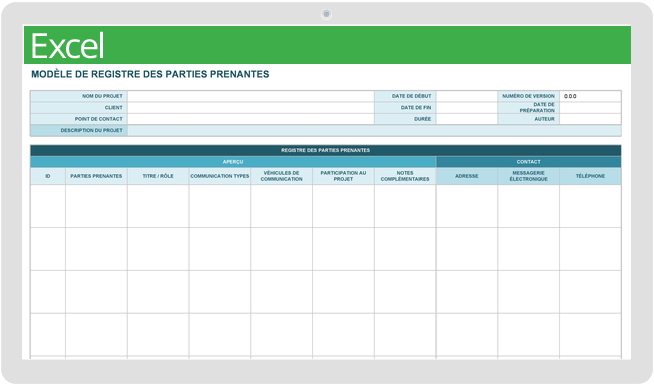Select the DATE DE PRÉPARATION label cell
Screen dimensions: 654x385
(x=528, y=108)
